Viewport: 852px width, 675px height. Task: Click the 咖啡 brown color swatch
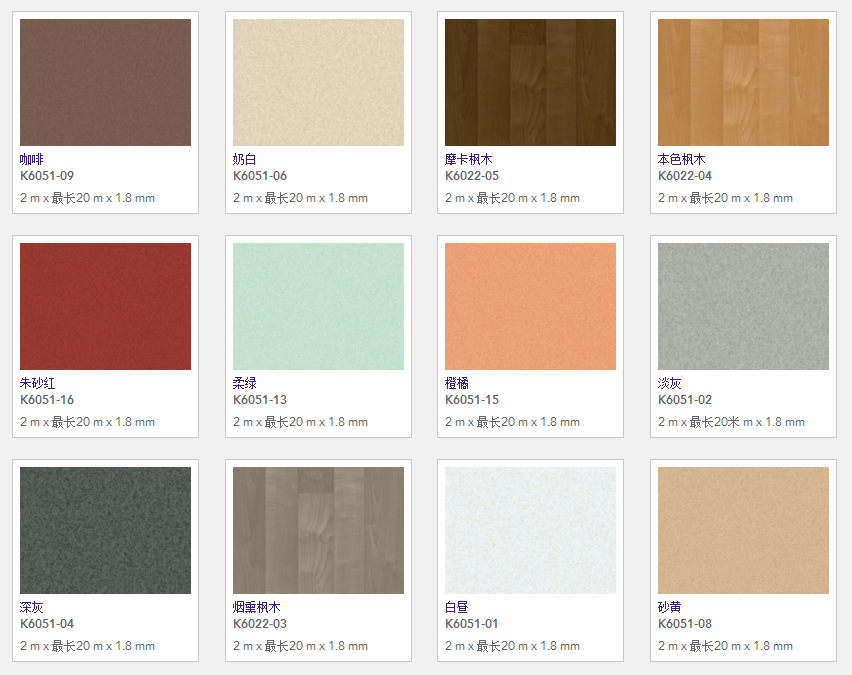(105, 83)
